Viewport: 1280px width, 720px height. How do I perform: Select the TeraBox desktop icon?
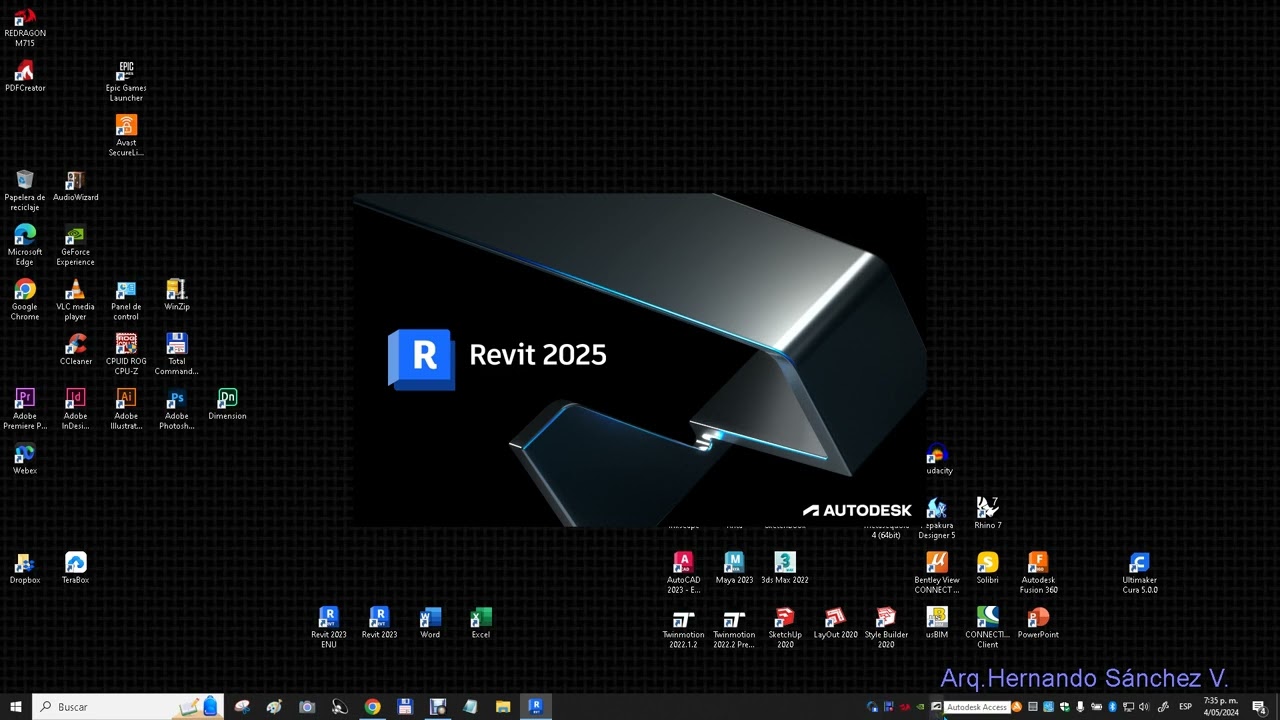[x=75, y=568]
